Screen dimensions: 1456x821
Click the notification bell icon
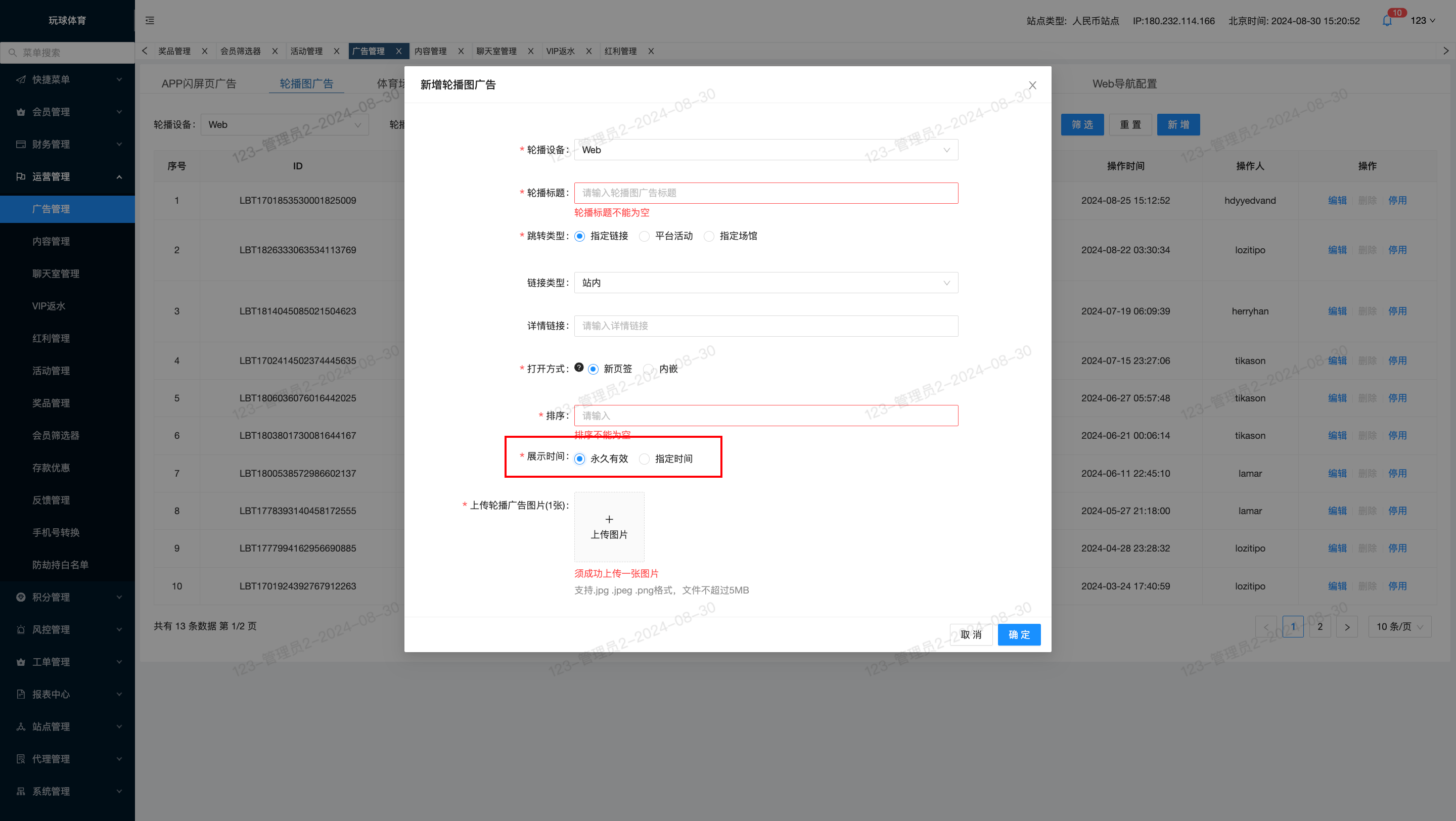pos(1387,21)
